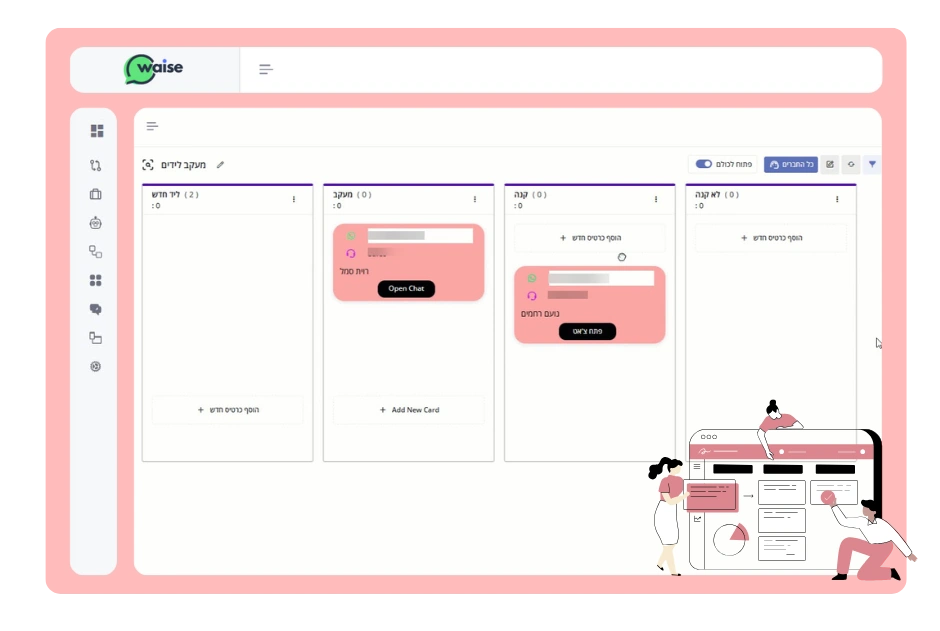Click the כל החברים button
940x631 pixels.
click(x=790, y=164)
